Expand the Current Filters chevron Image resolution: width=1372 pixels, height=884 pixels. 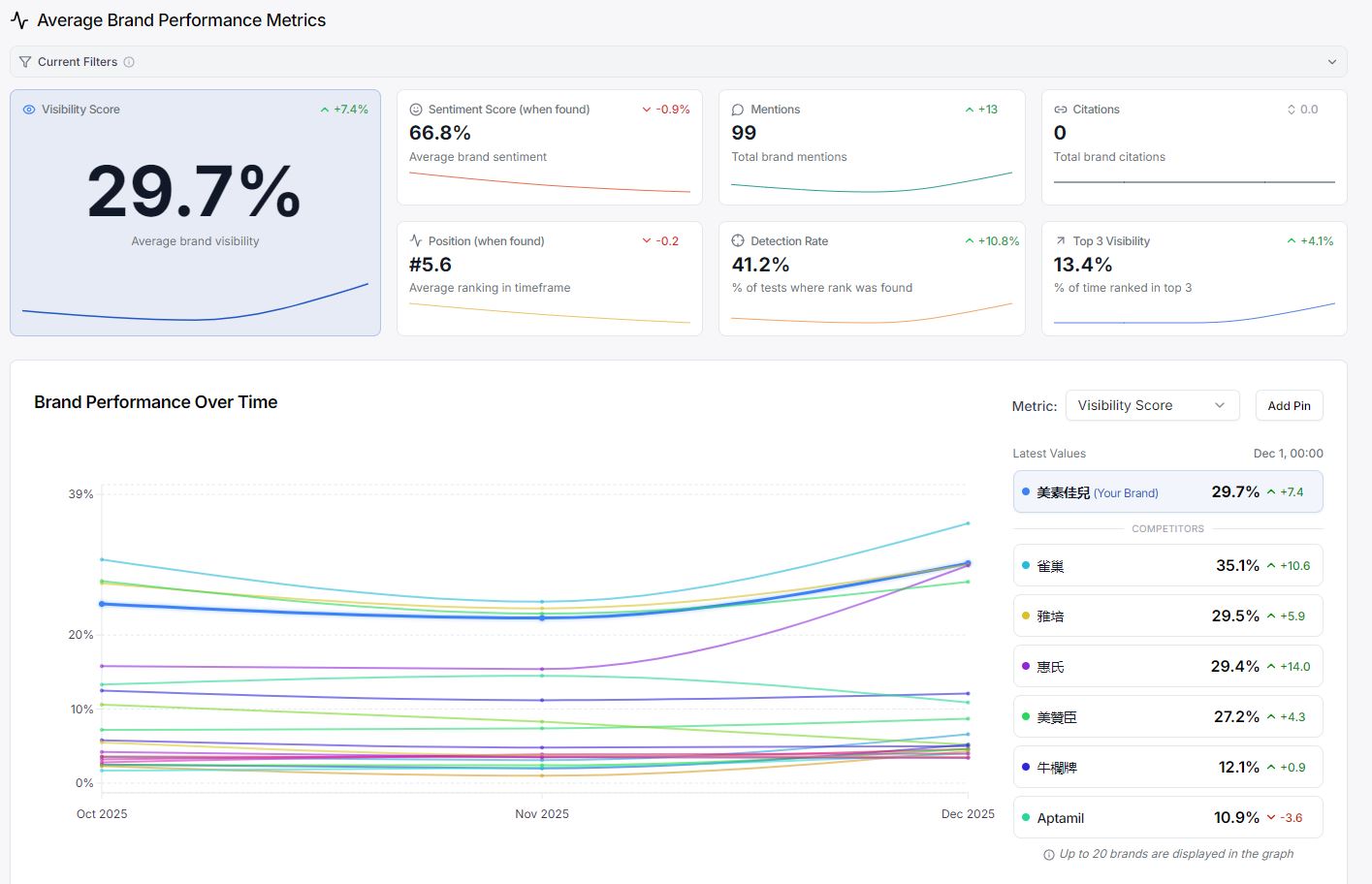[x=1332, y=62]
